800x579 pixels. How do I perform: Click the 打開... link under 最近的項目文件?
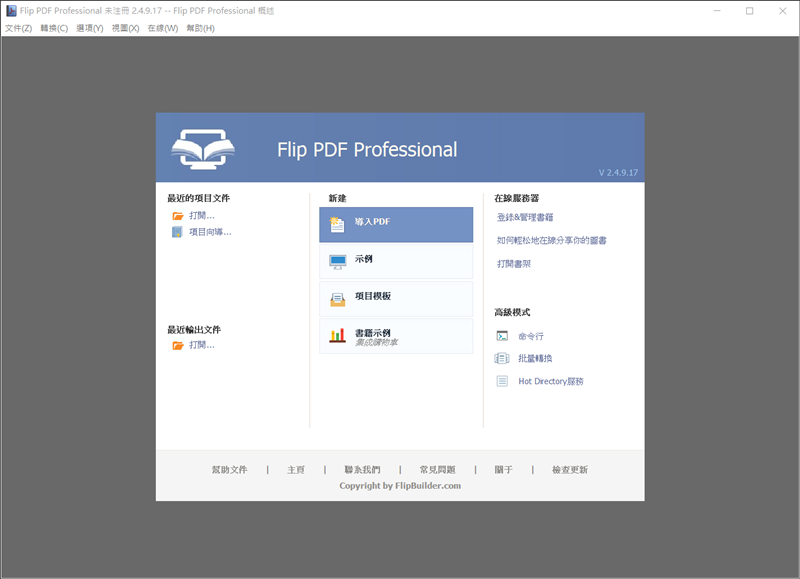pyautogui.click(x=202, y=215)
